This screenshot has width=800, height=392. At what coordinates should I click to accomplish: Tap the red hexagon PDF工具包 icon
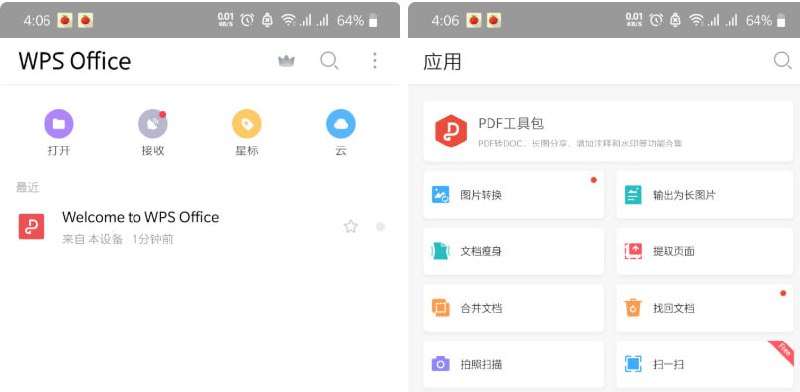pyautogui.click(x=451, y=131)
